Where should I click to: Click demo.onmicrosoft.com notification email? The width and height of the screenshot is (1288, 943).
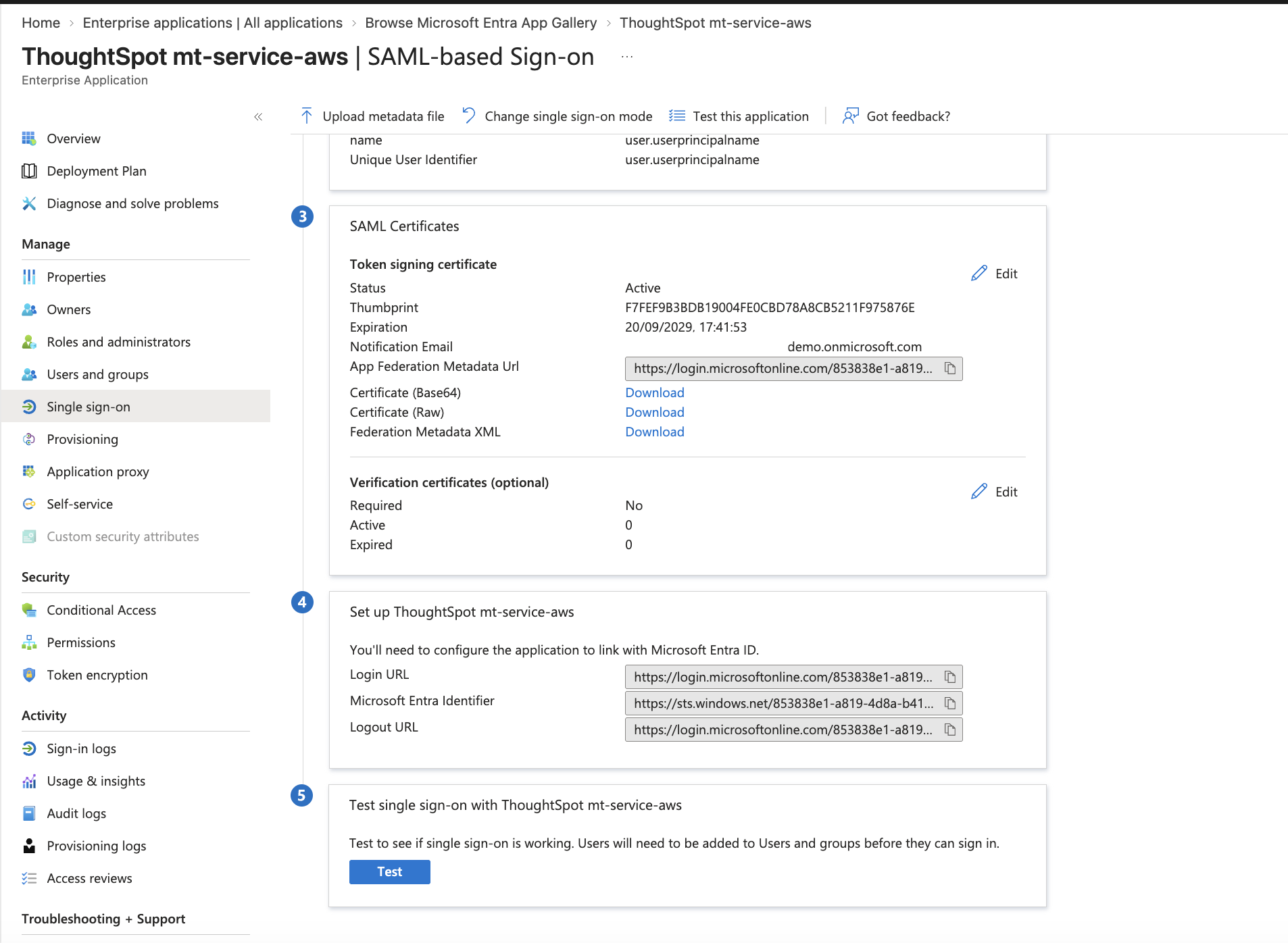click(854, 347)
